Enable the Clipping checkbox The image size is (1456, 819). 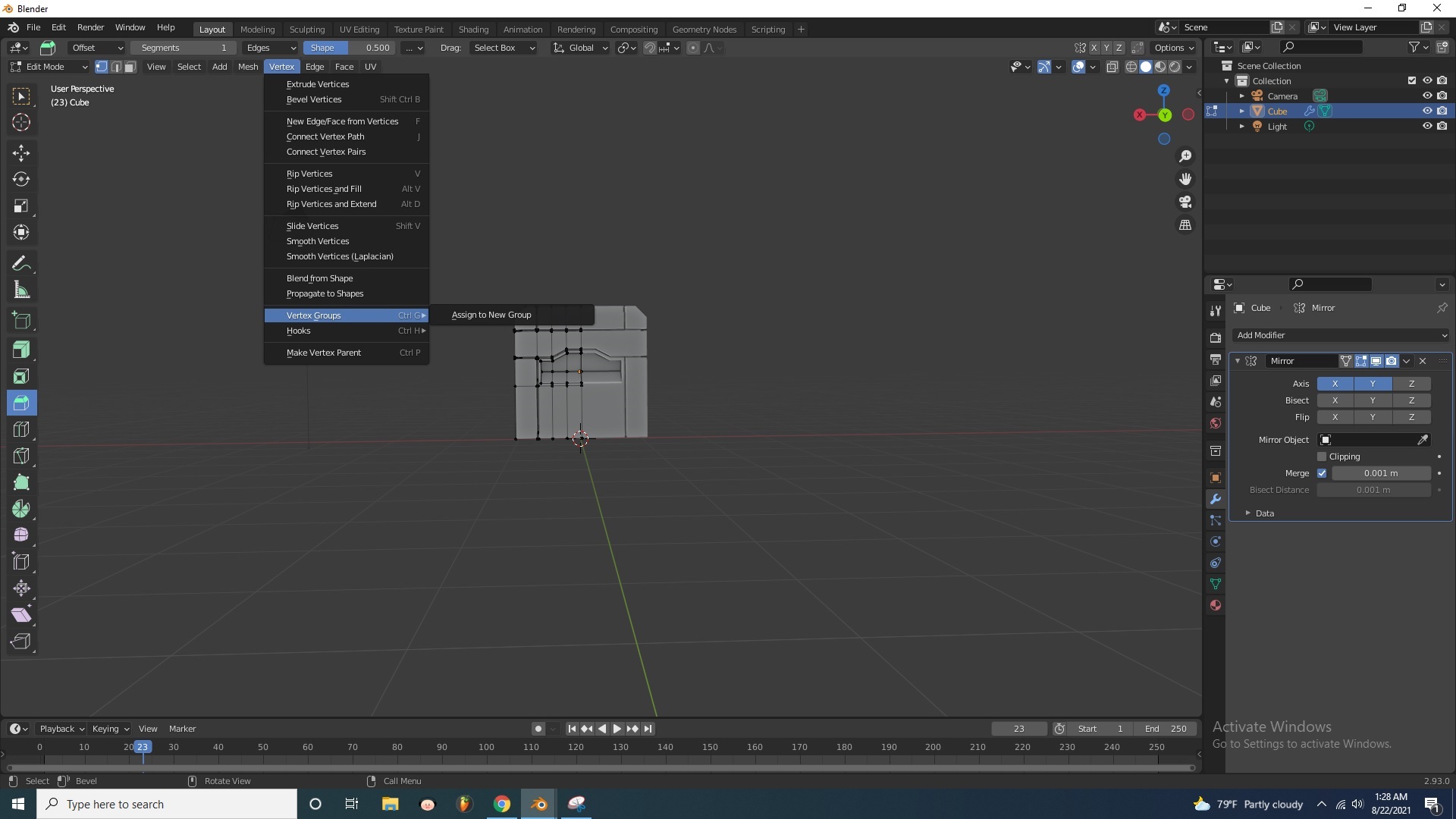point(1322,457)
